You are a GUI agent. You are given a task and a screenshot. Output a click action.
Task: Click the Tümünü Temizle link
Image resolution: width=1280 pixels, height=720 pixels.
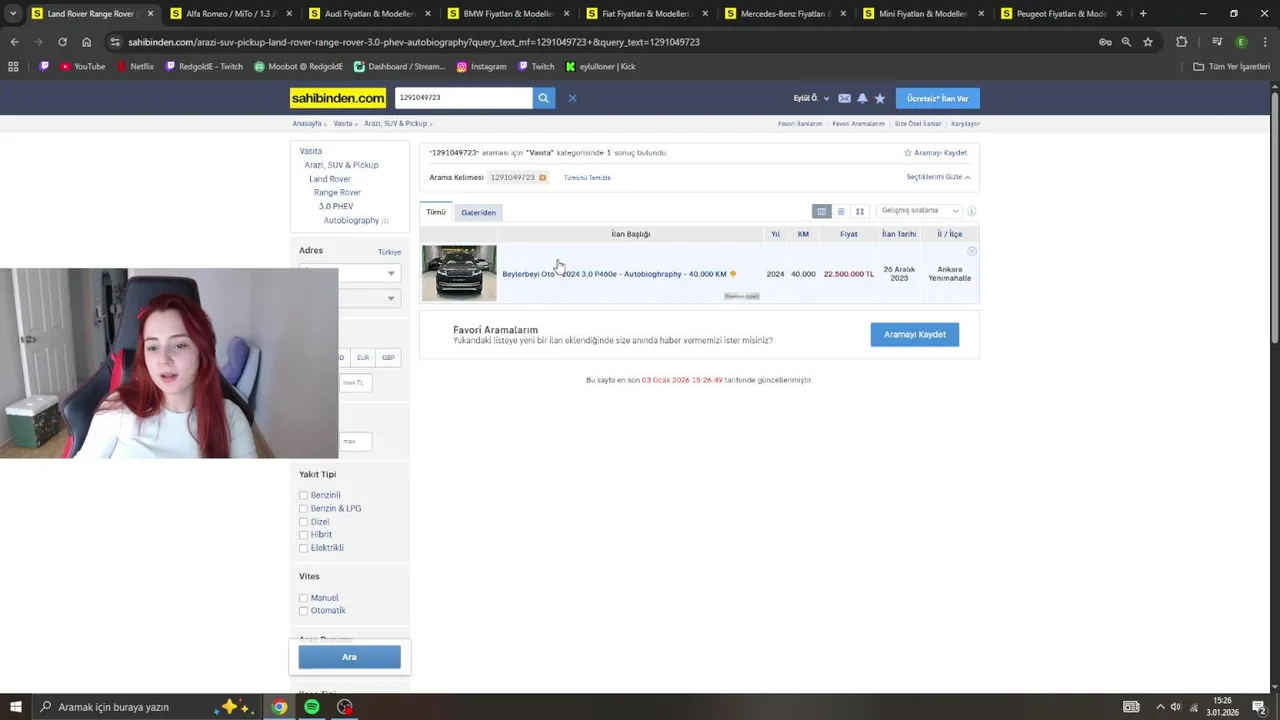pyautogui.click(x=587, y=177)
